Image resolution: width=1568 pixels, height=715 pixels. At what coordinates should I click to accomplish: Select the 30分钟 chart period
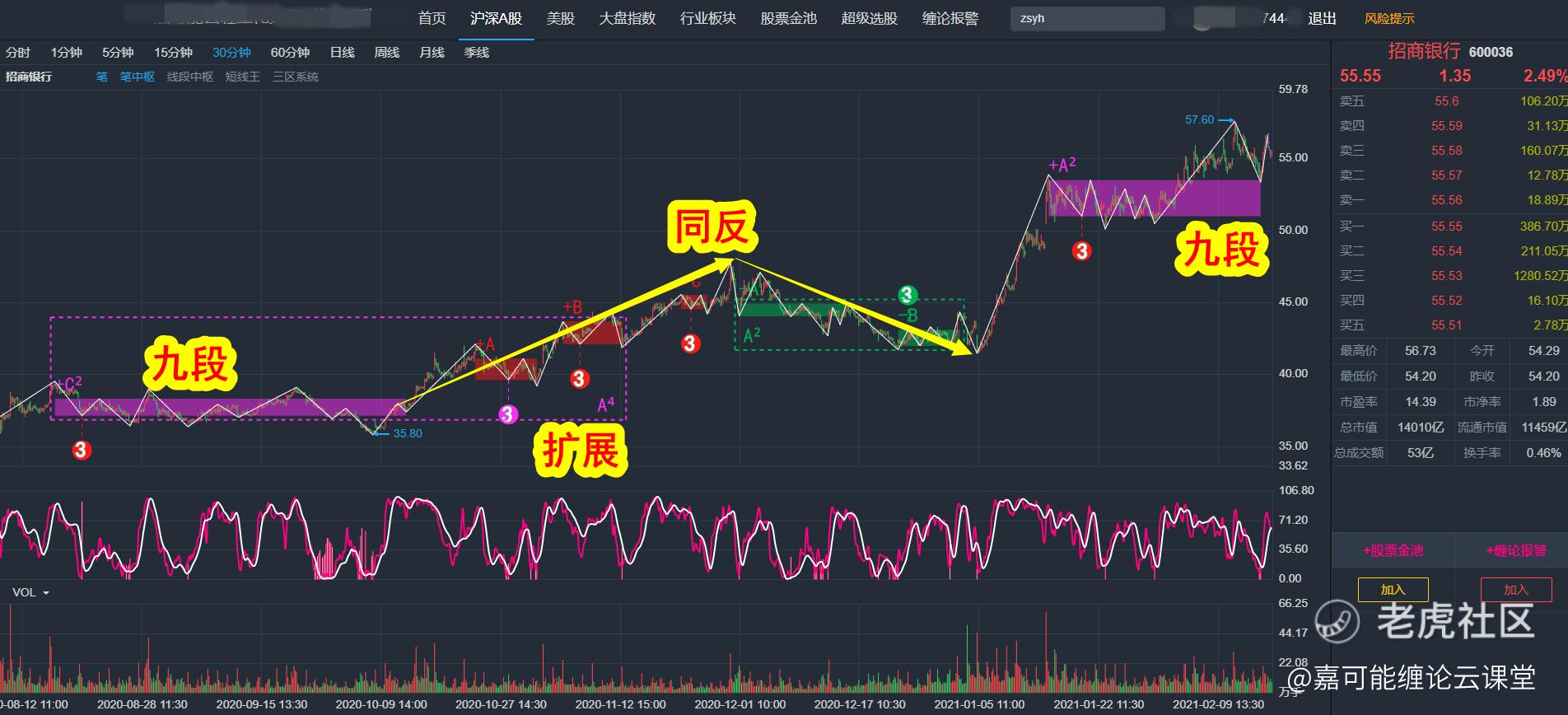(231, 52)
